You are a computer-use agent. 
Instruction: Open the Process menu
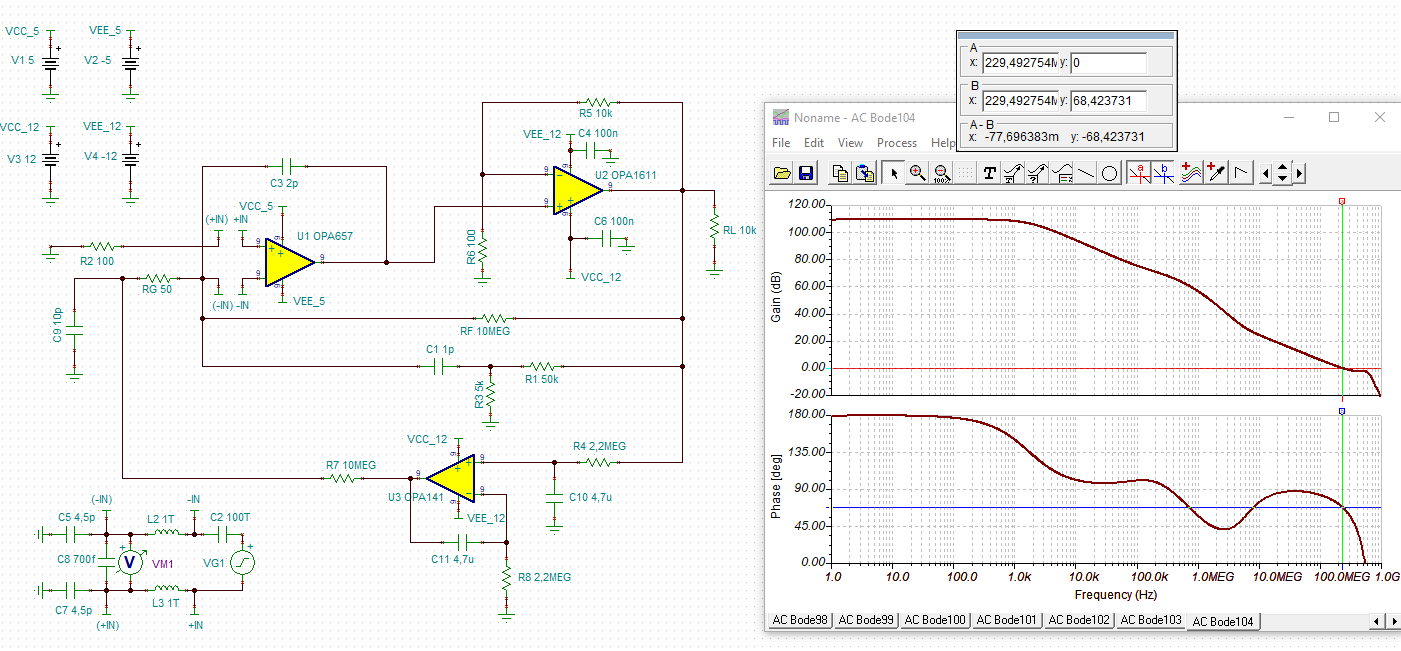pos(897,143)
